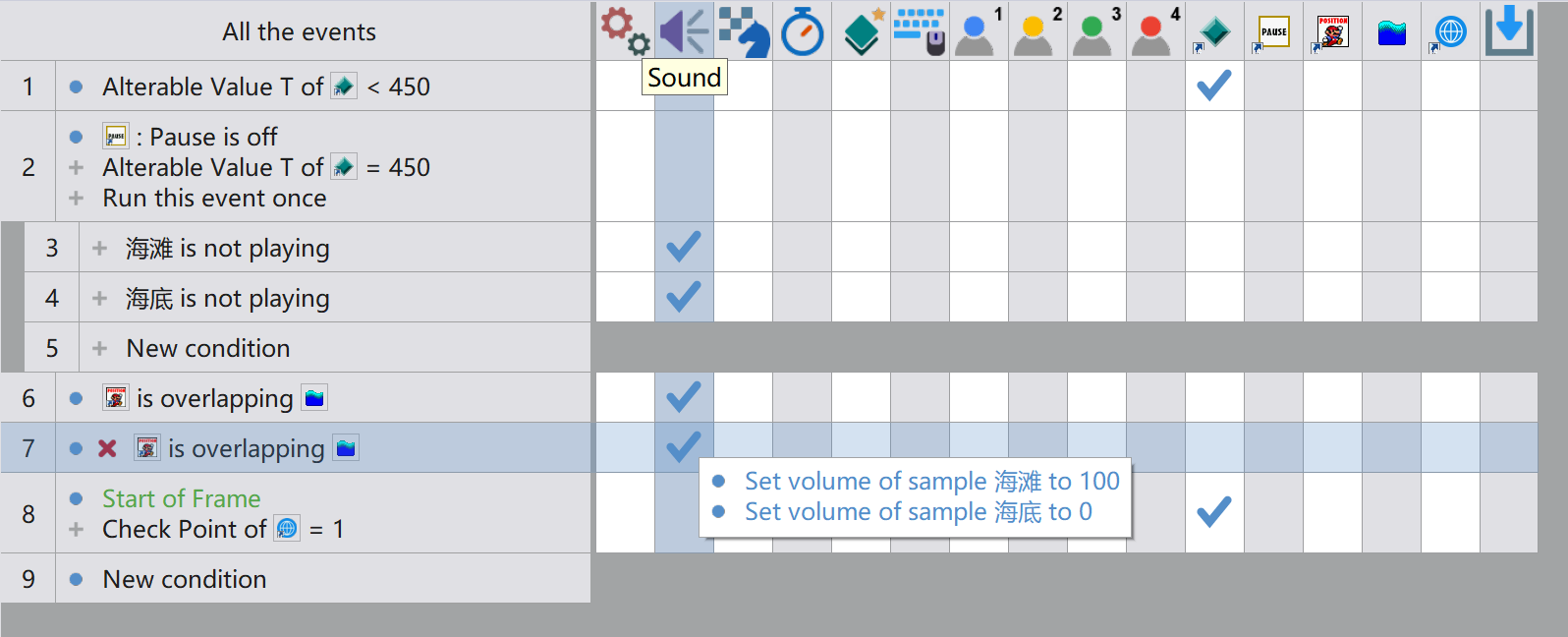Select the Create new objects icon
Image resolution: width=1568 pixels, height=637 pixels.
click(x=864, y=31)
